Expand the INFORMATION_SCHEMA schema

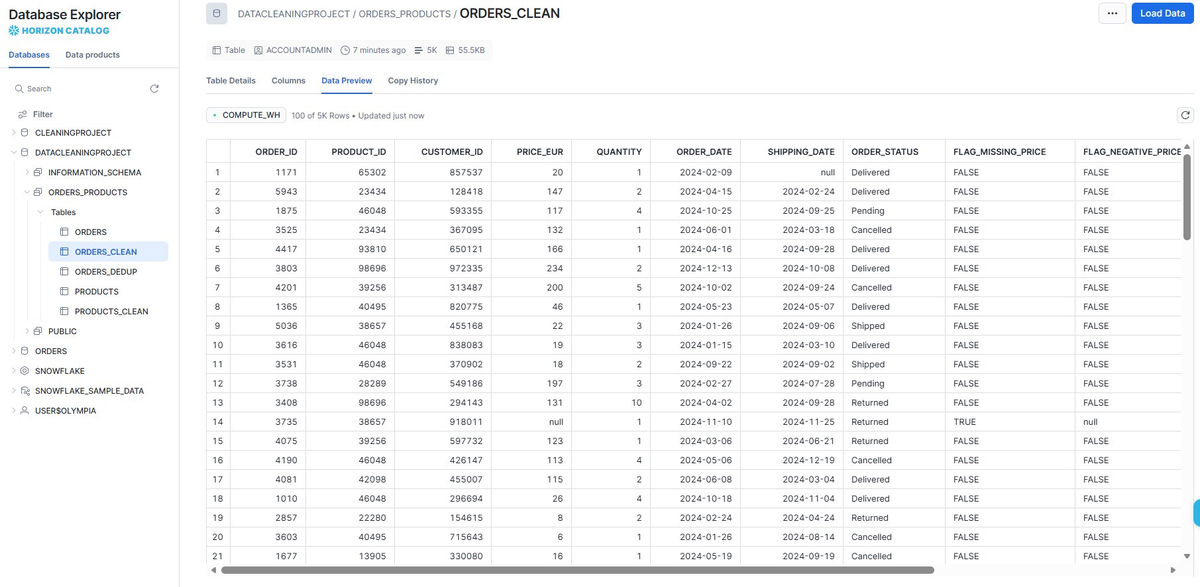(x=27, y=173)
